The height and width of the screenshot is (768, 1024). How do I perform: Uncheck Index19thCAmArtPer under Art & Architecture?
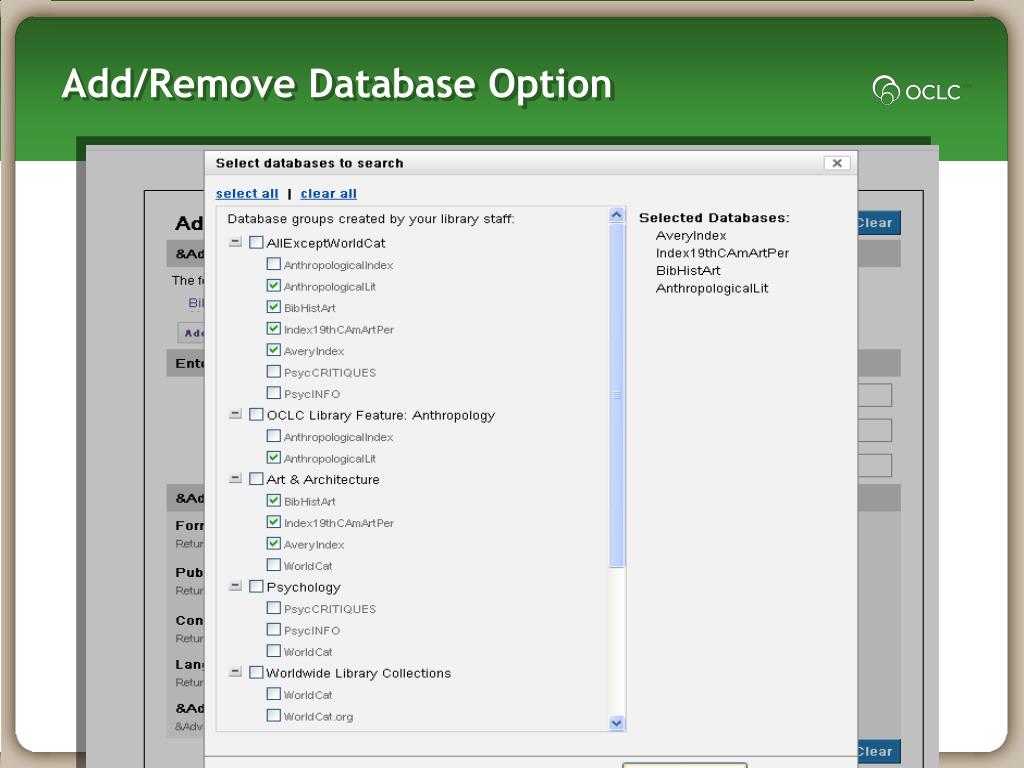pyautogui.click(x=274, y=522)
